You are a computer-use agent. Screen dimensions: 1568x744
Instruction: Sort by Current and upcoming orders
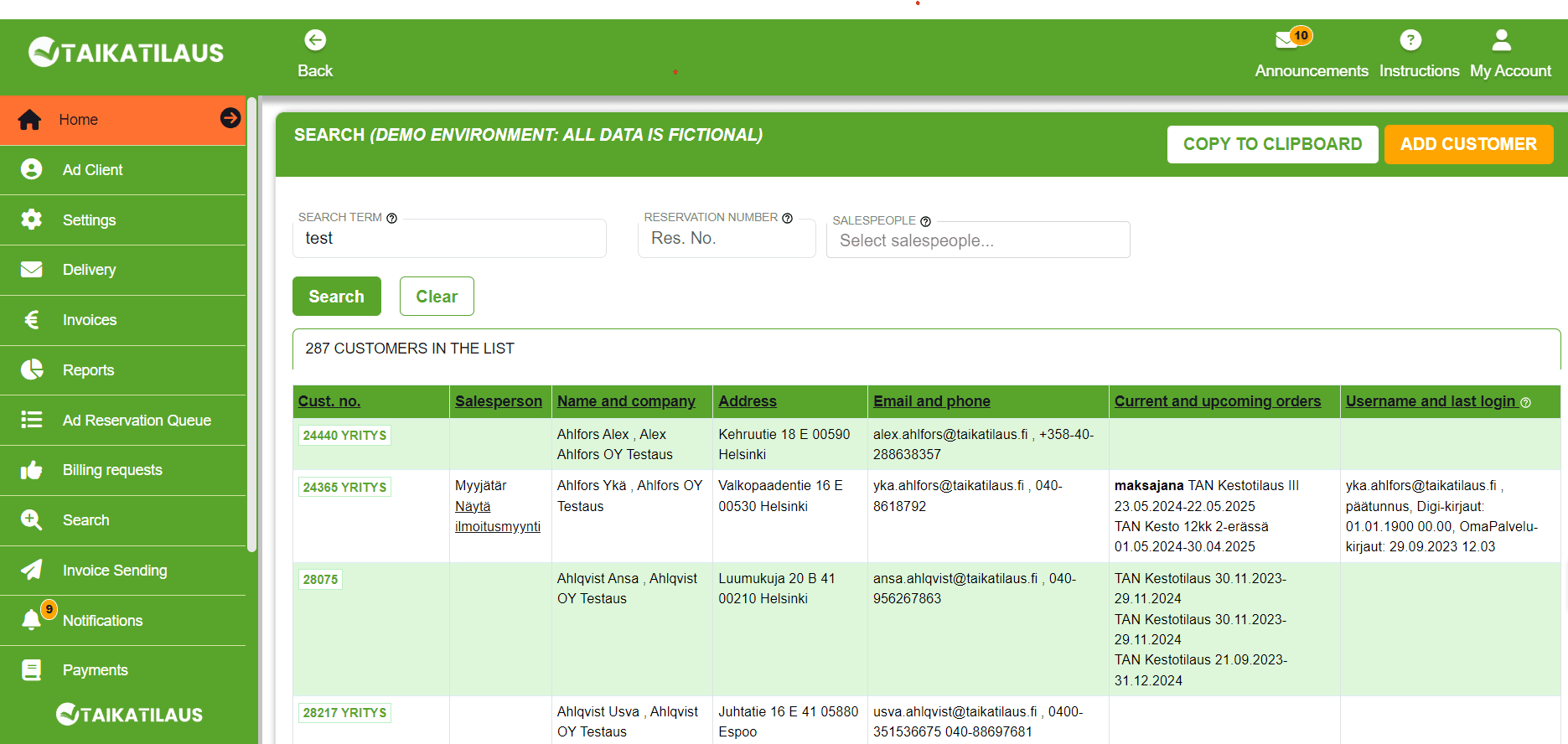pos(1217,401)
